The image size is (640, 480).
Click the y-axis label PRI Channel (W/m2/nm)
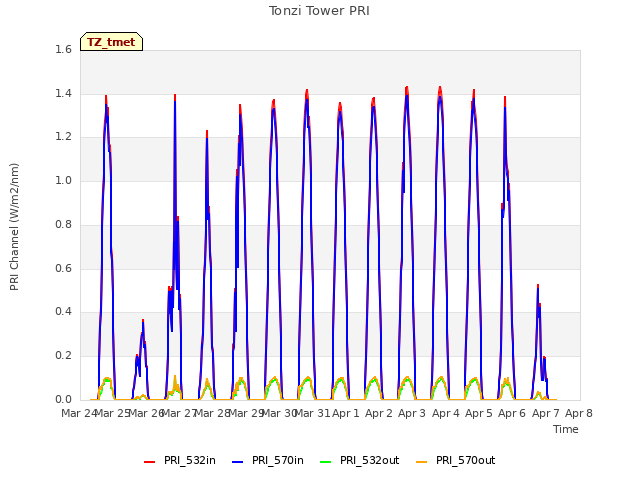coord(14,227)
